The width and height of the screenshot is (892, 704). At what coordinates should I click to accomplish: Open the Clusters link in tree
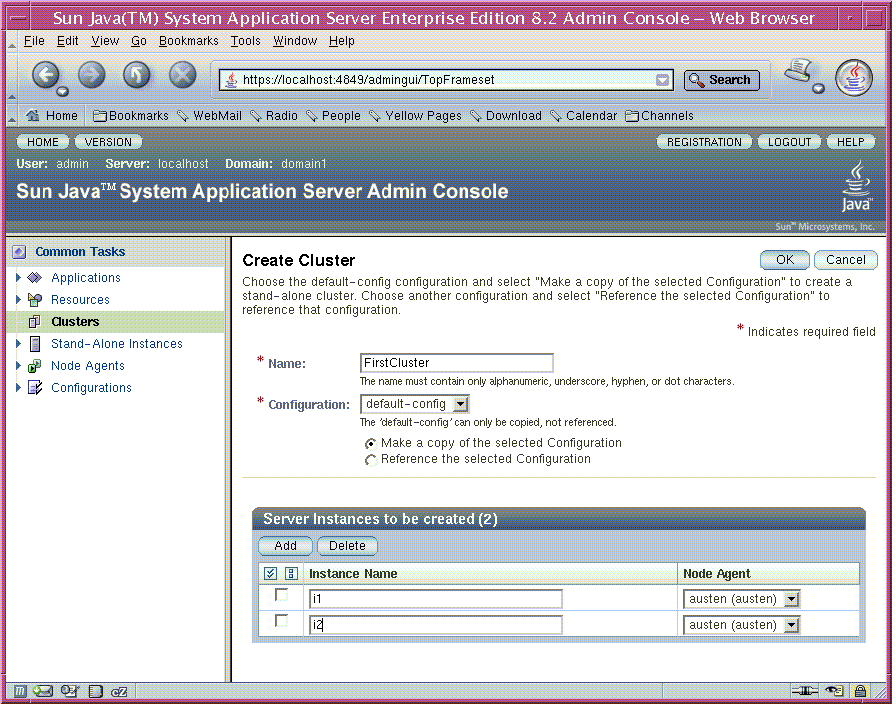pyautogui.click(x=75, y=322)
